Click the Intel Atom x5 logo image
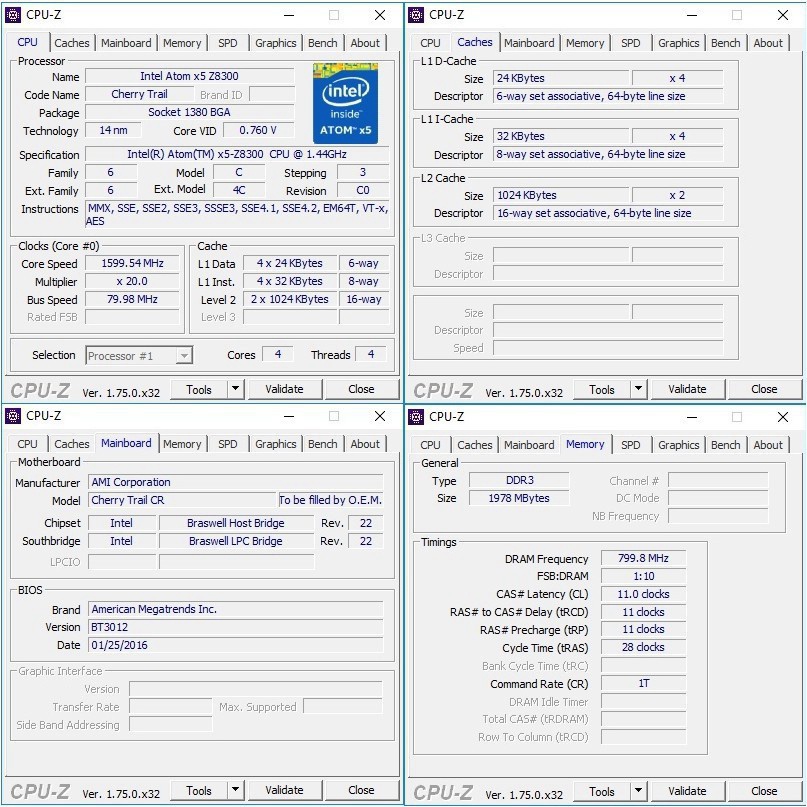The width and height of the screenshot is (807, 807). 345,101
